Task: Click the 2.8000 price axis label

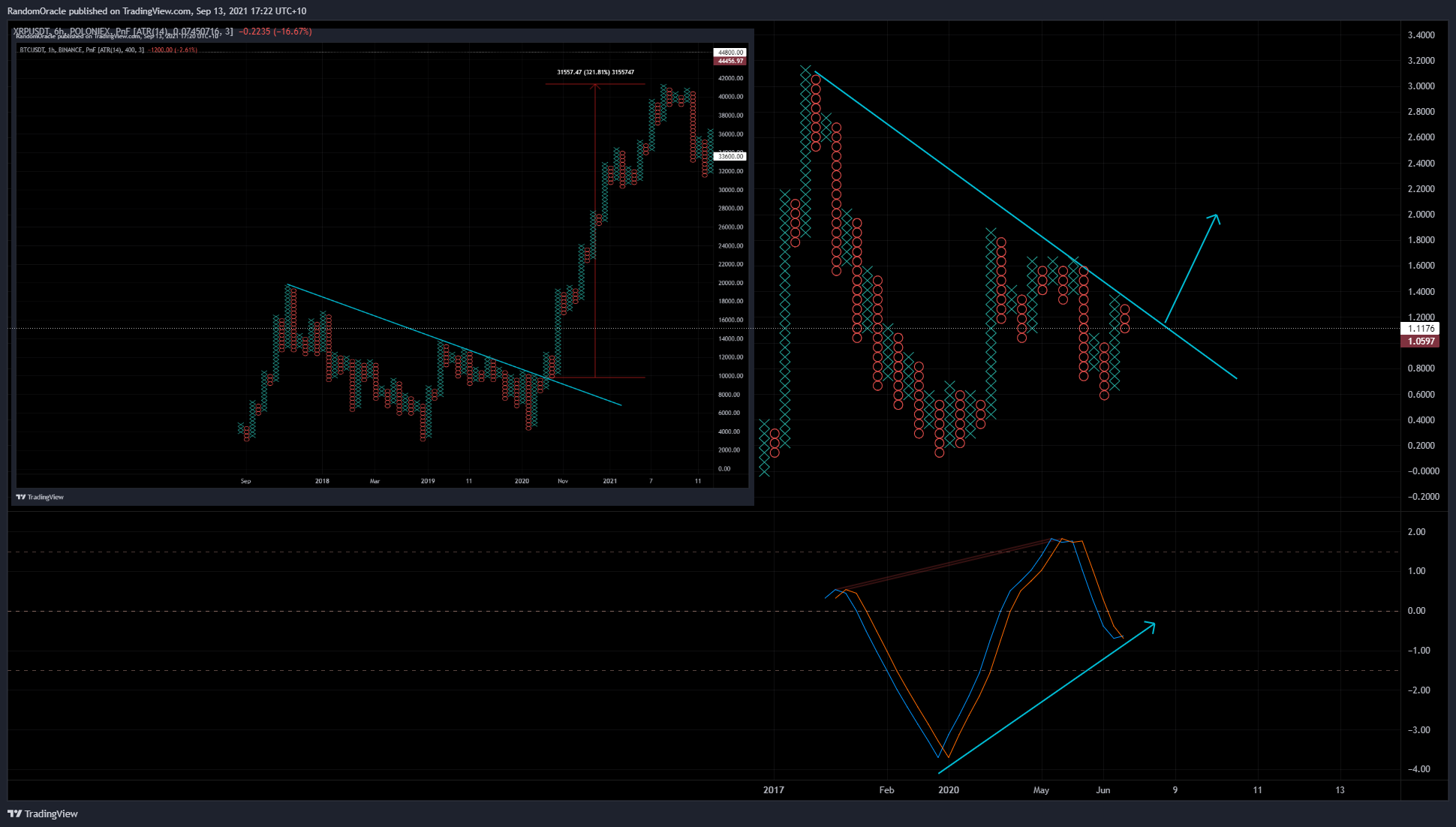Action: [x=1421, y=112]
